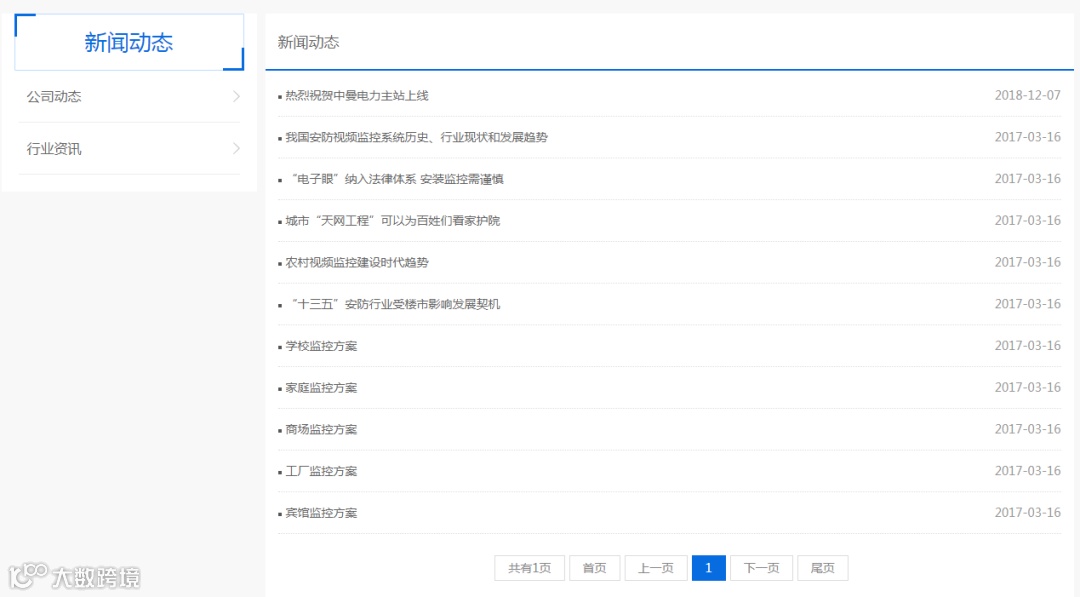Screen dimensions: 1080x597
Task: Select page number 1 in pagination
Action: [709, 568]
